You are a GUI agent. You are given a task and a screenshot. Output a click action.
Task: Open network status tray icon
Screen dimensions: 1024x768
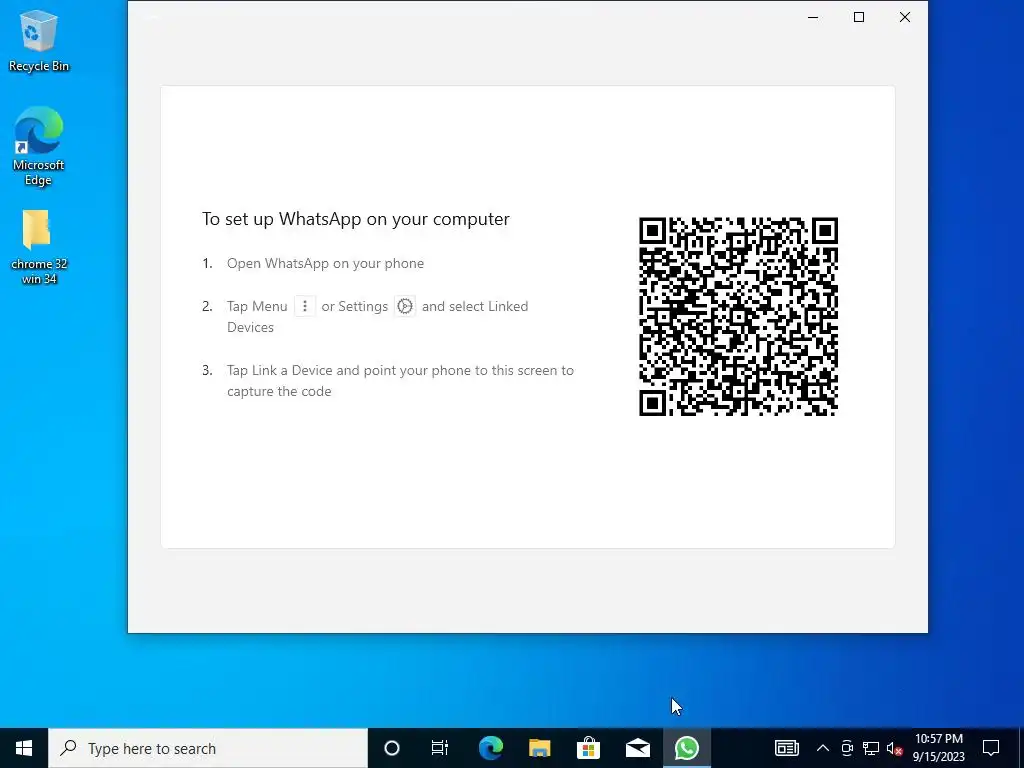[871, 748]
